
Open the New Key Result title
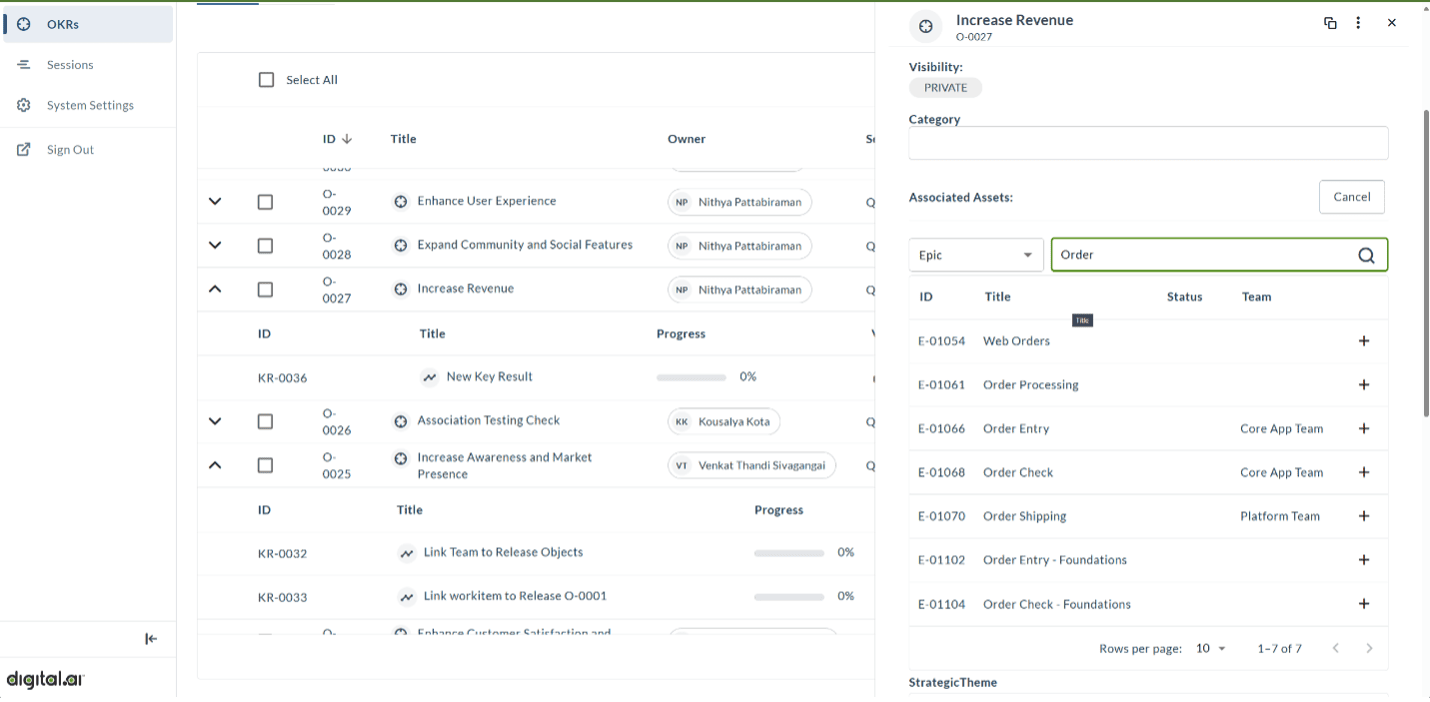[489, 377]
